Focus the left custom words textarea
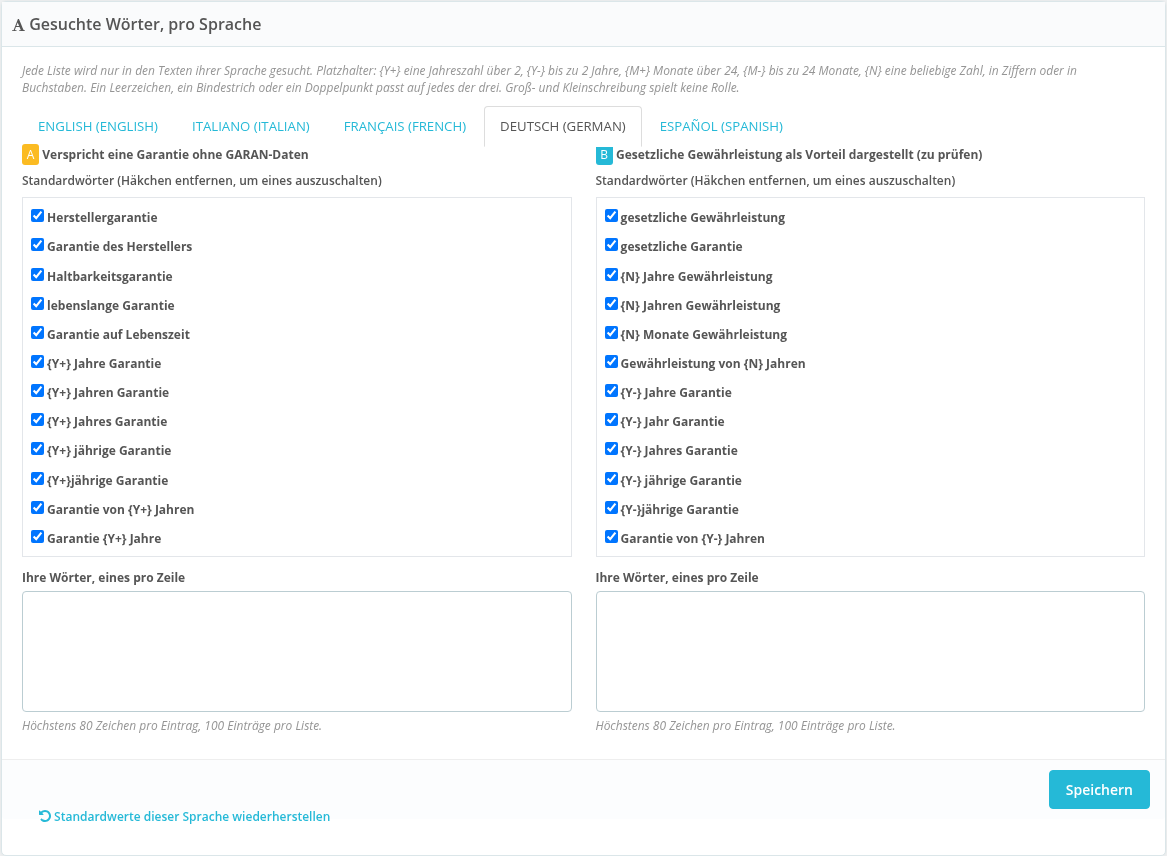The height and width of the screenshot is (856, 1167). tap(297, 651)
